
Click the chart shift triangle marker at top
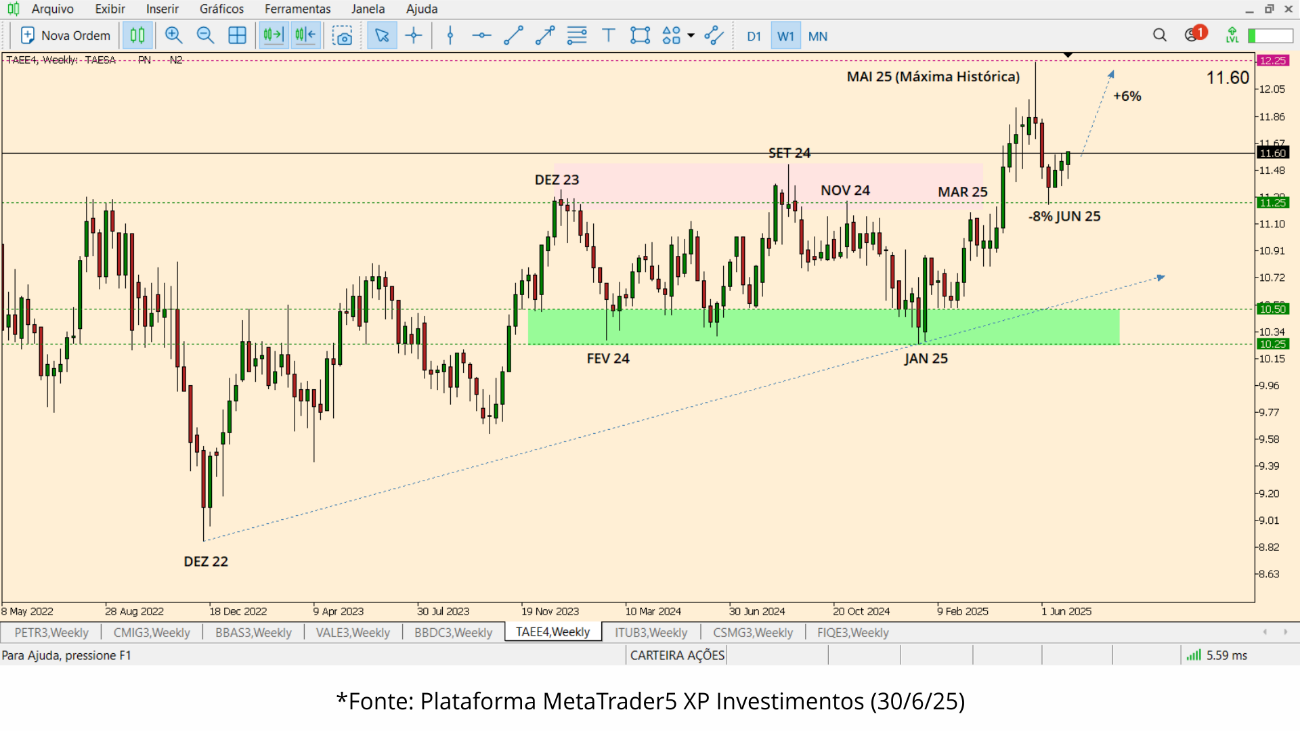[1067, 55]
